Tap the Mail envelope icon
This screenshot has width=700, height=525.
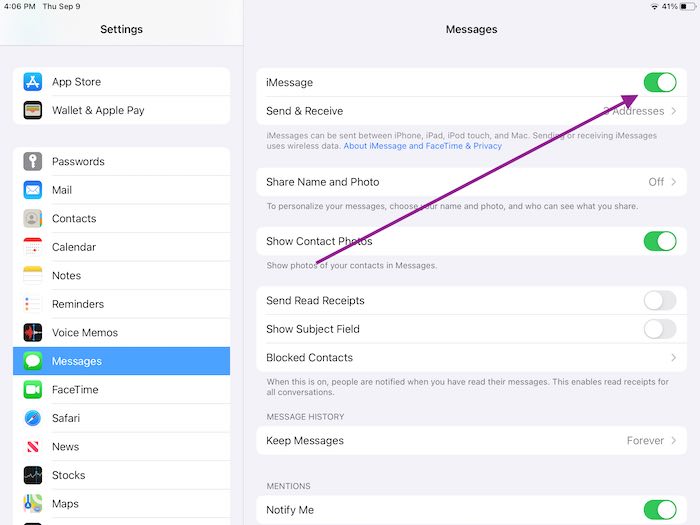(33, 190)
